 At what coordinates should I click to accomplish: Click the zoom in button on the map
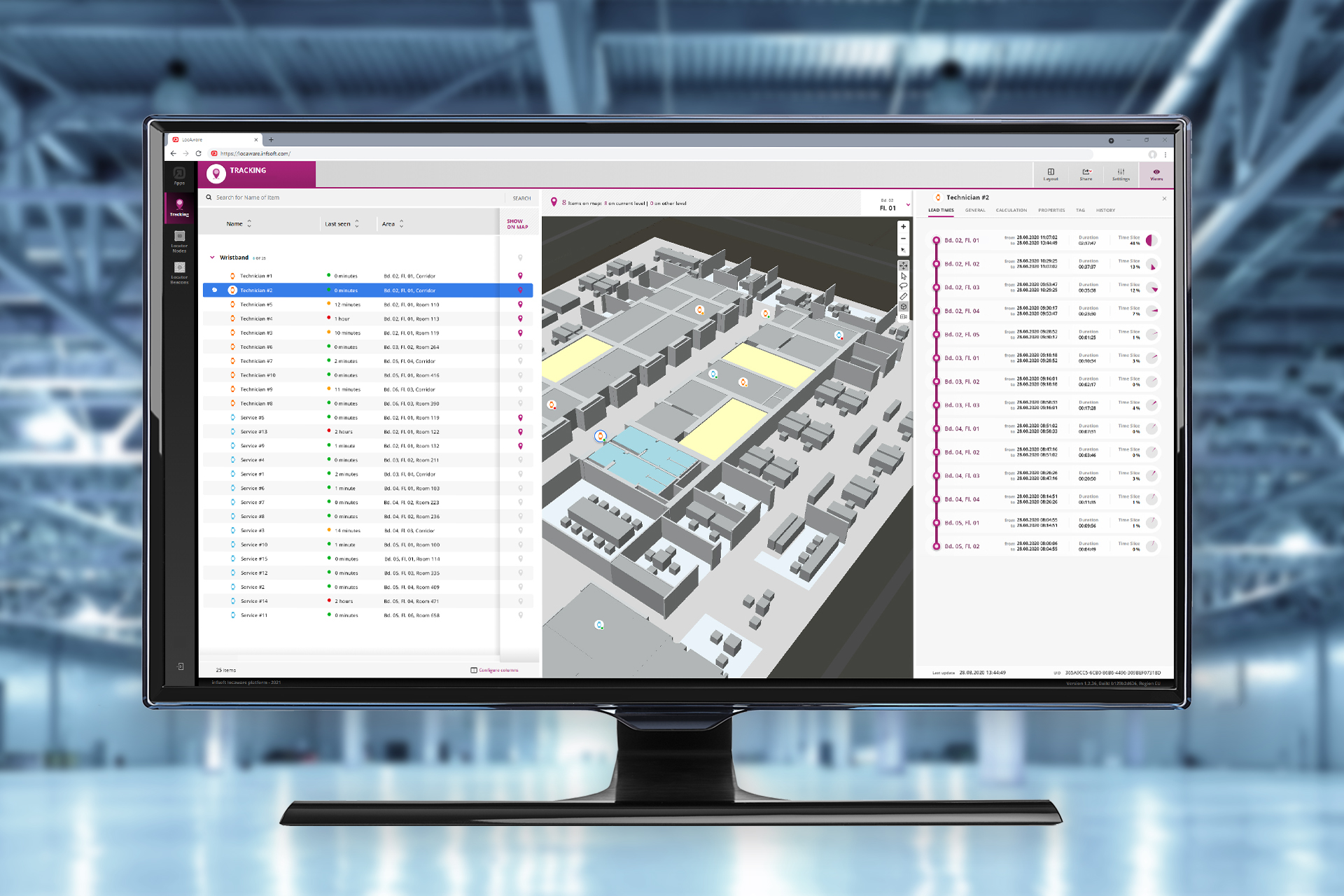[x=903, y=226]
